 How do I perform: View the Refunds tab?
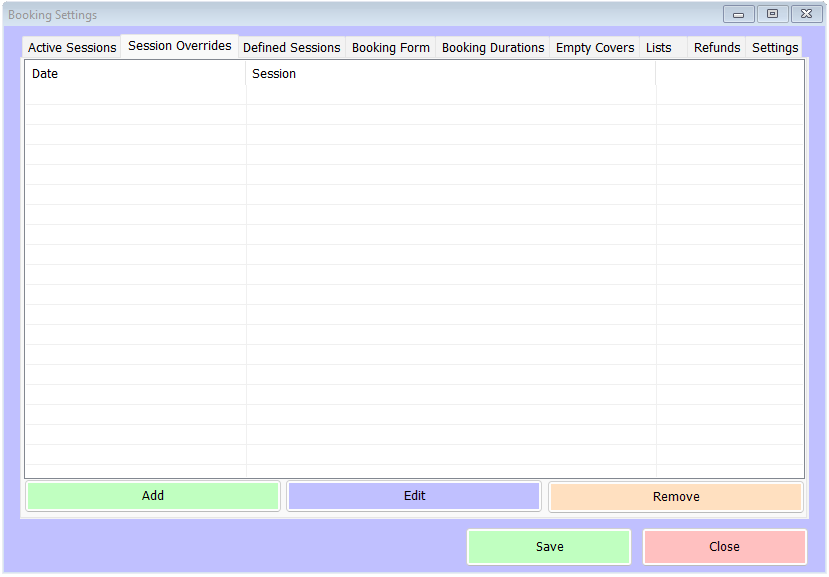click(x=717, y=48)
